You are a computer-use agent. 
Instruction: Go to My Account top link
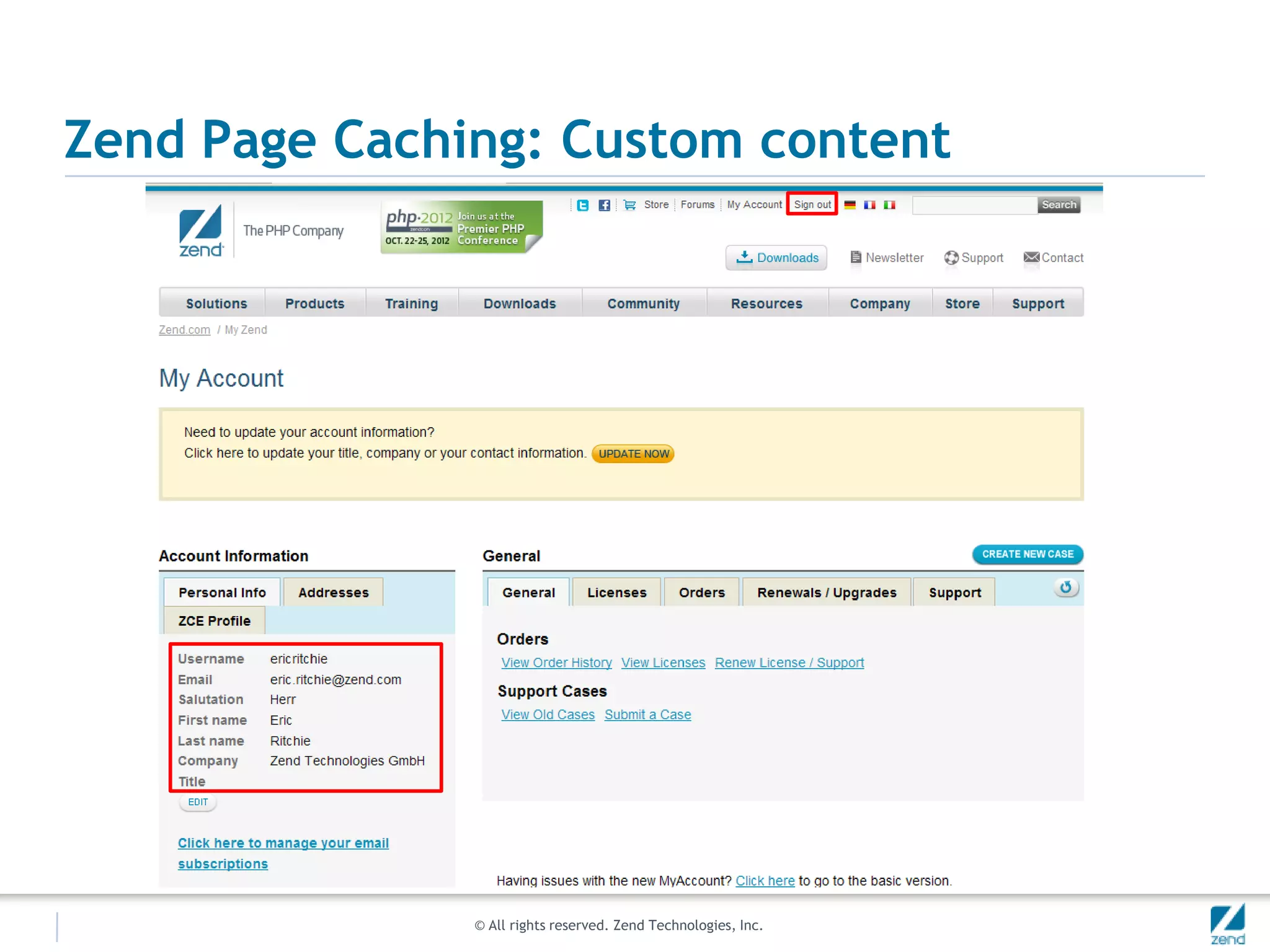(755, 205)
